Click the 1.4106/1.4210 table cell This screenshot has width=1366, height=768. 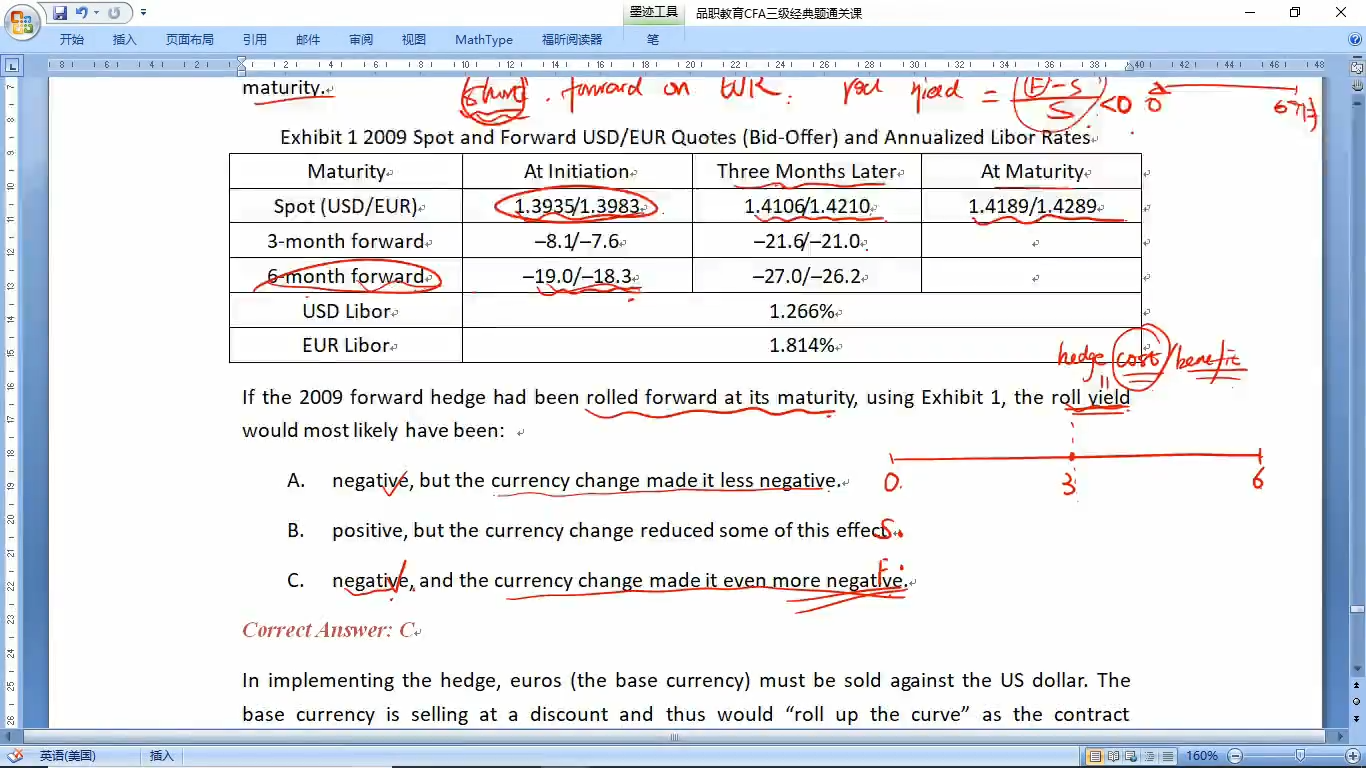[807, 207]
